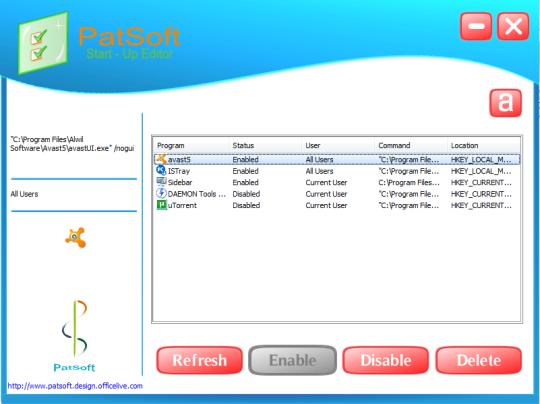Screen dimensions: 540x404
Task: Click Disabled status of DAEMON Tools row
Action: 246,194
